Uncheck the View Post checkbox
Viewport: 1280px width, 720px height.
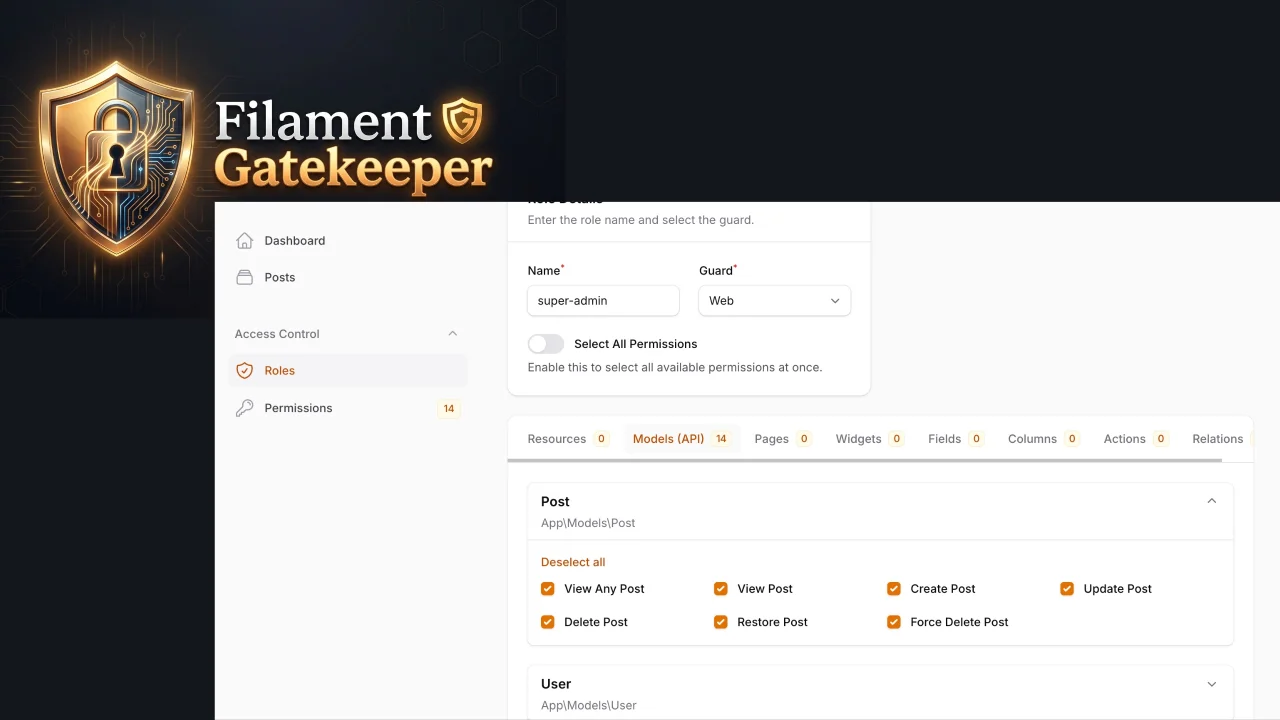[720, 589]
